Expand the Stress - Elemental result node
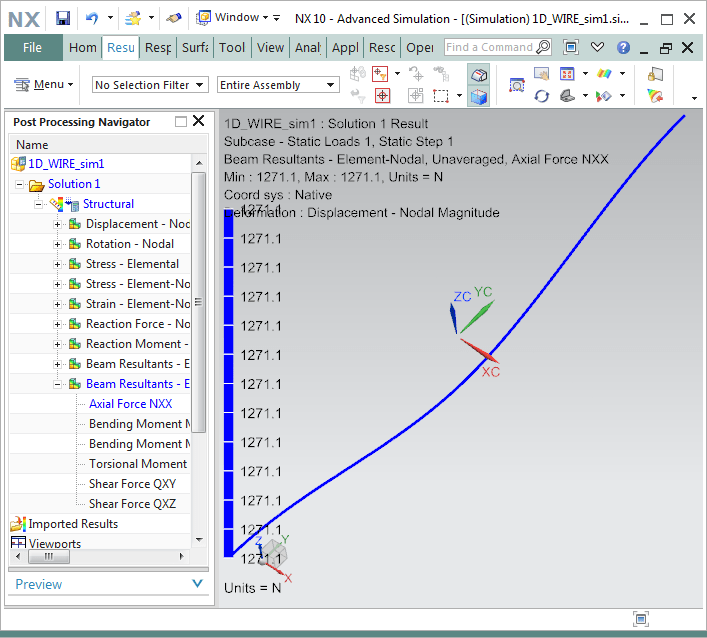The image size is (707, 638). click(x=57, y=264)
